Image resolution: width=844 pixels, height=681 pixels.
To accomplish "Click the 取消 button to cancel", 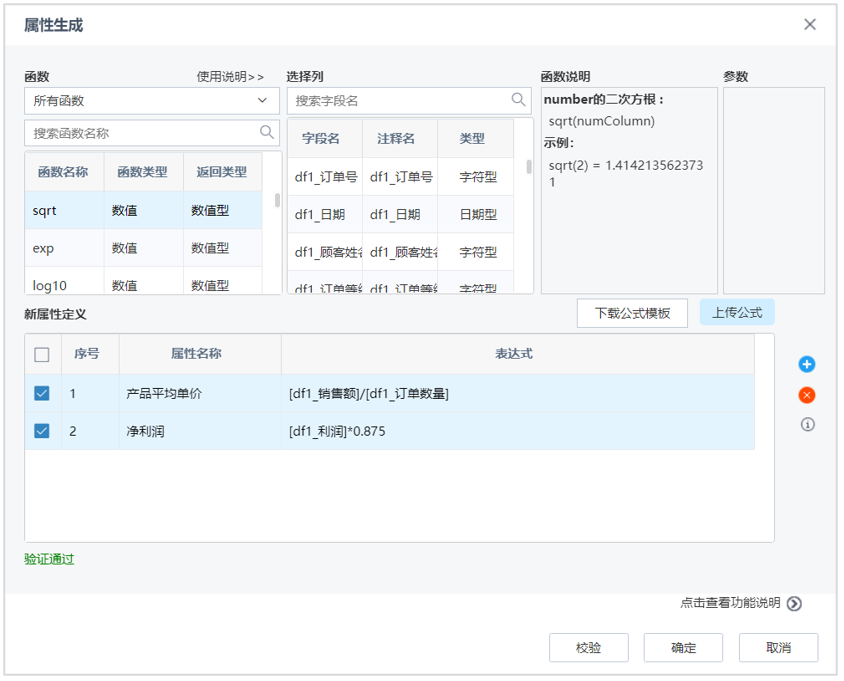I will pos(778,647).
